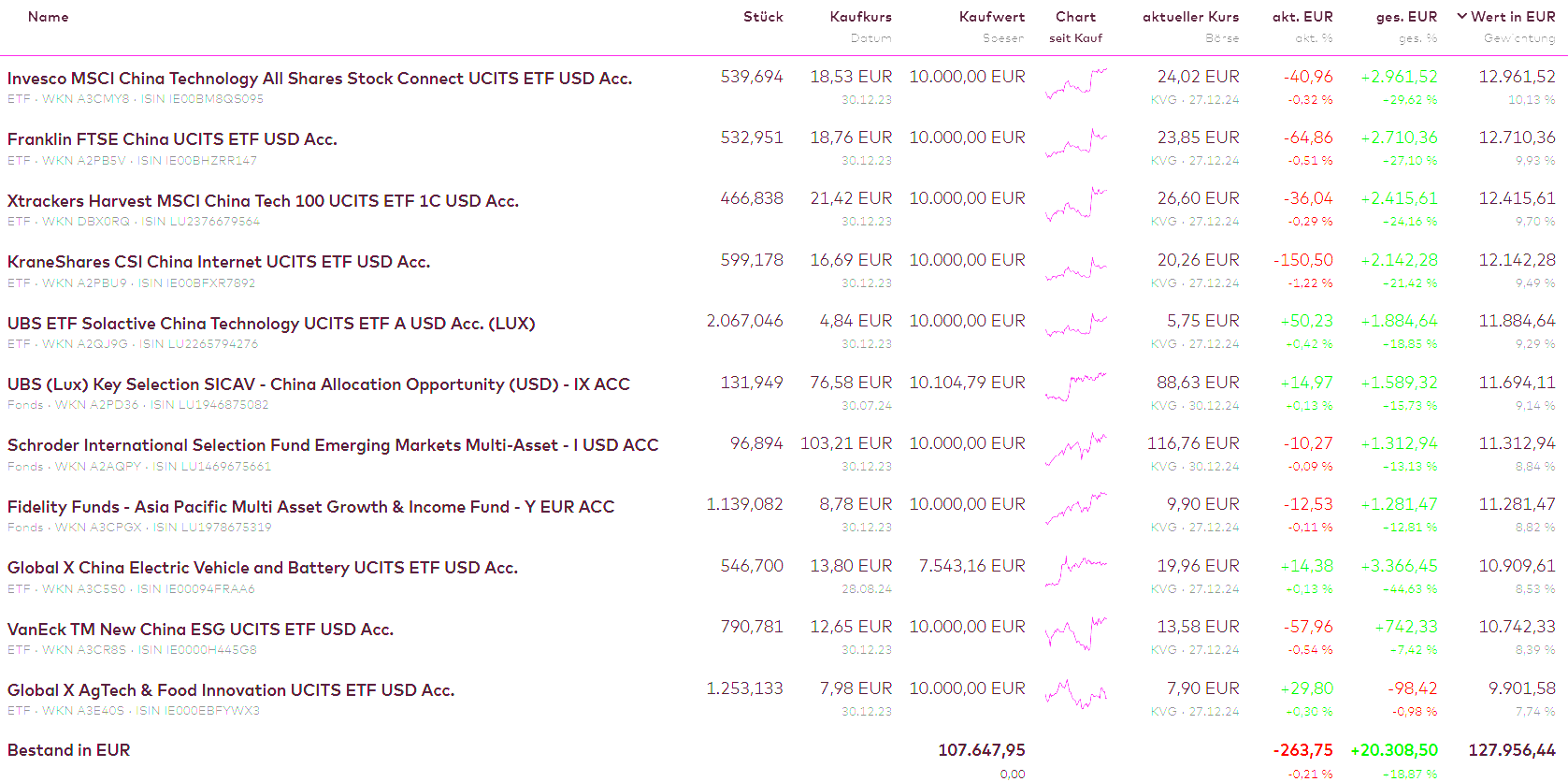Open Fidelity Funds Asia Pacific Multi Asset
This screenshot has height=782, width=1568.
click(x=310, y=507)
